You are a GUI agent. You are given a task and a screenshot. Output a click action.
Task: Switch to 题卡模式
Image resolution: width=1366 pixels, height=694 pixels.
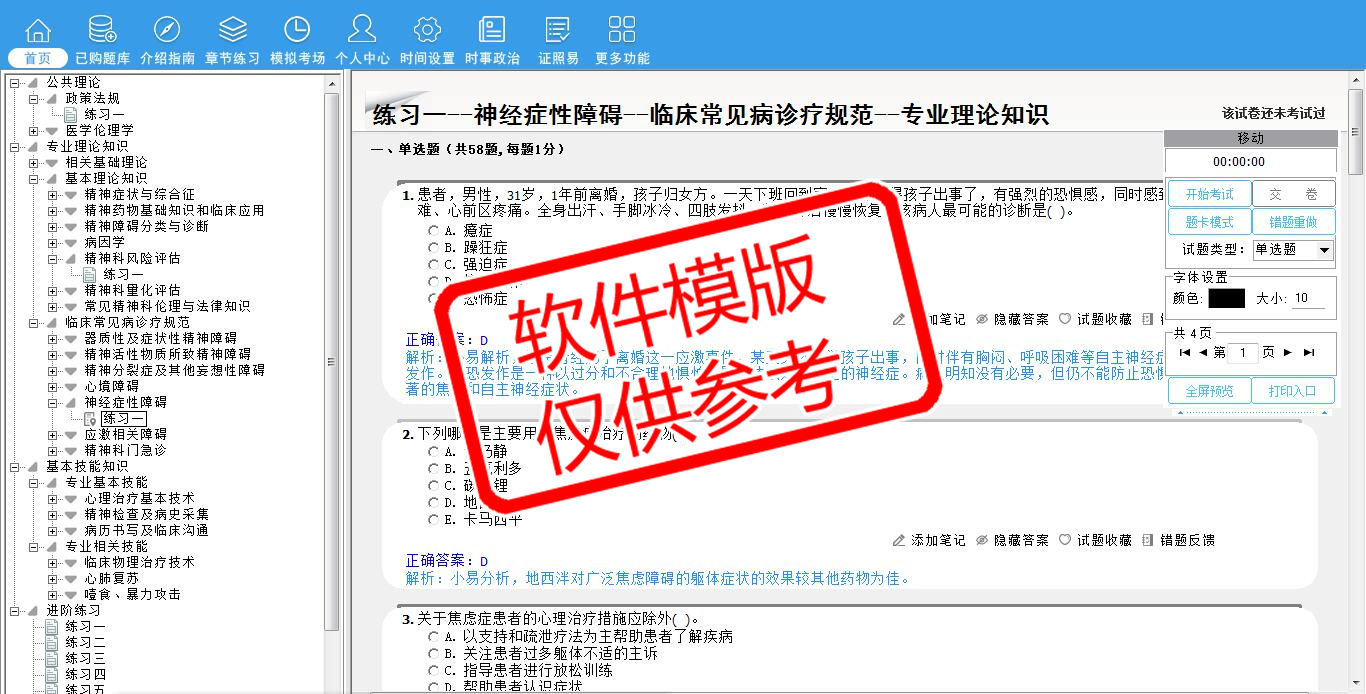(x=1209, y=222)
